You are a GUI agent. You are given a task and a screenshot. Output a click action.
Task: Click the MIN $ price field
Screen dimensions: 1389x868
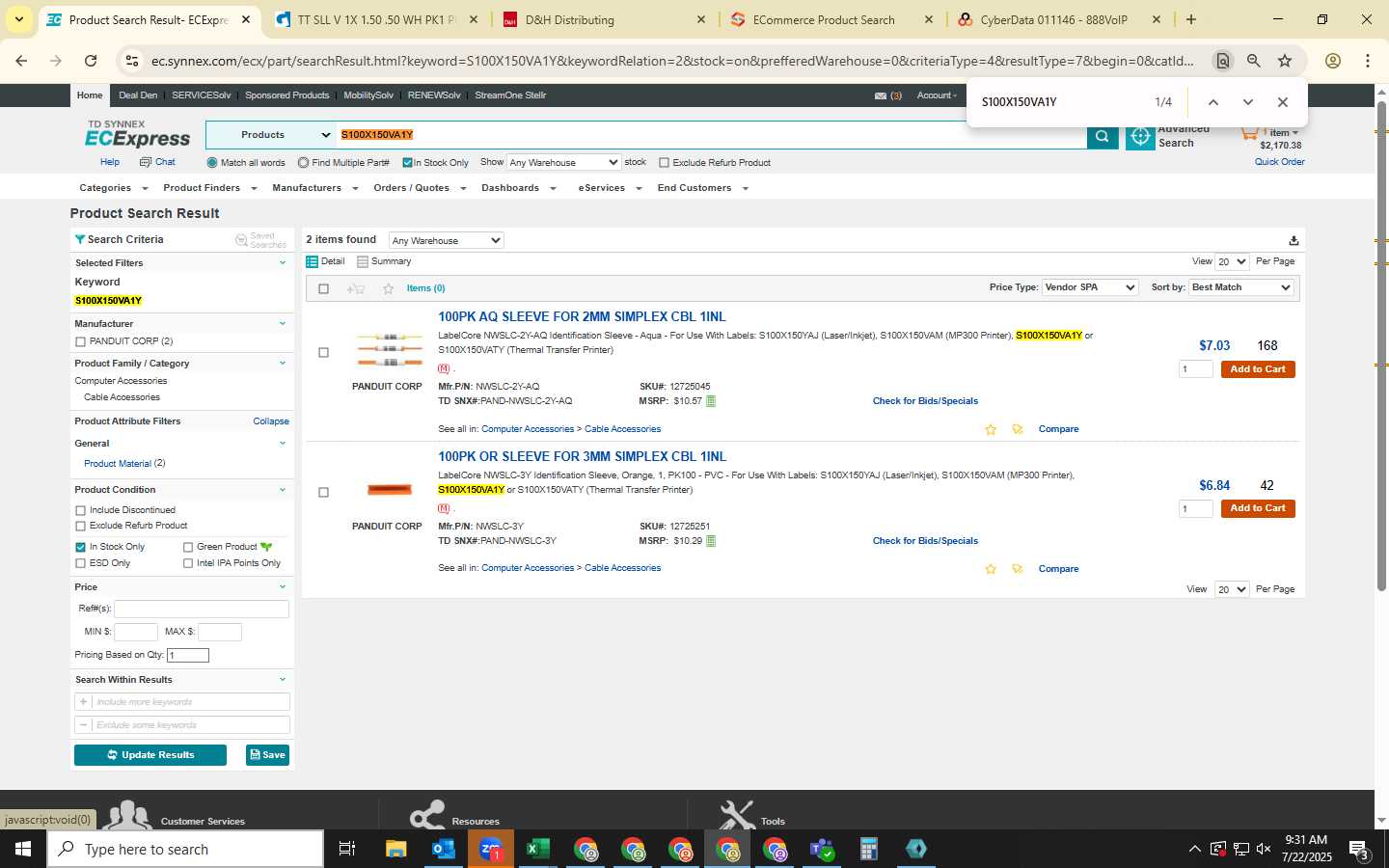pyautogui.click(x=135, y=632)
